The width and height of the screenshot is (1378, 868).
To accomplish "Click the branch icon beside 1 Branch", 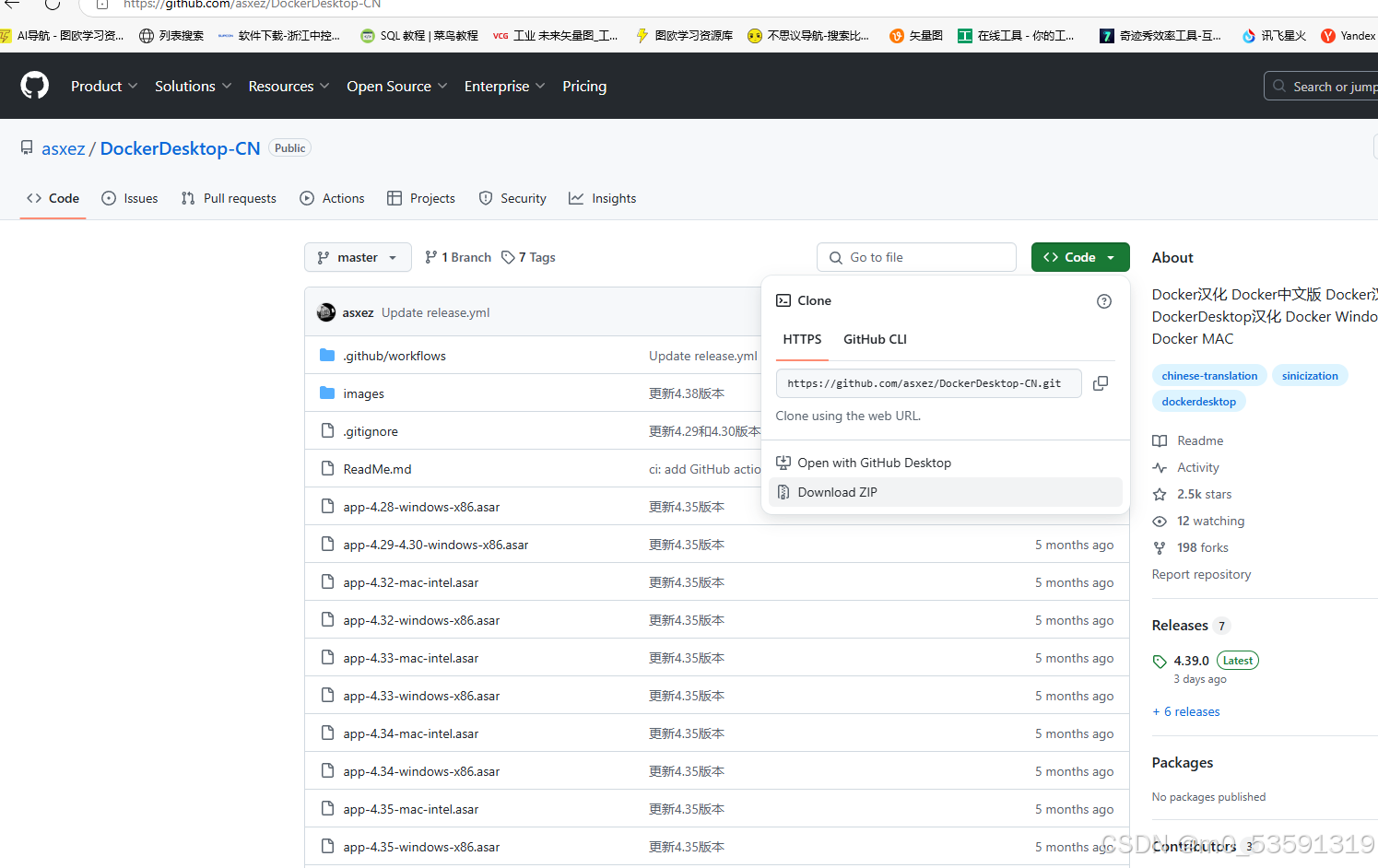I will (431, 257).
